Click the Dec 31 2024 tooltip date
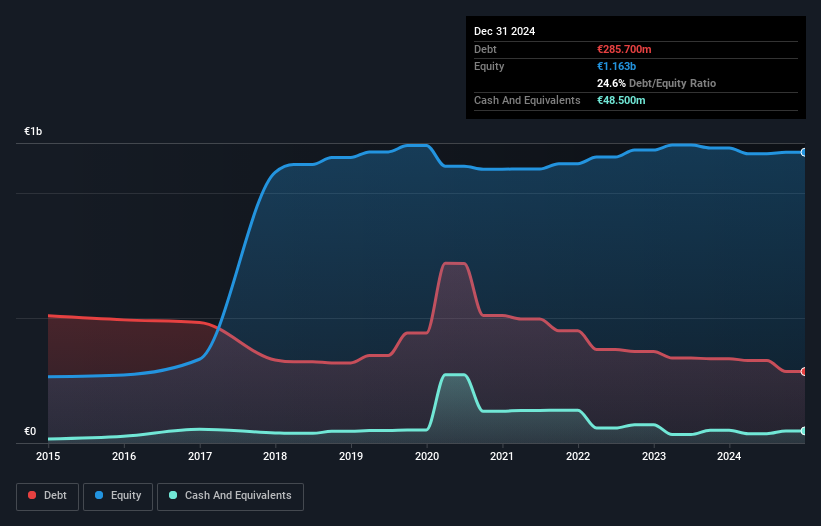Screen dimensions: 821x526 (504, 31)
